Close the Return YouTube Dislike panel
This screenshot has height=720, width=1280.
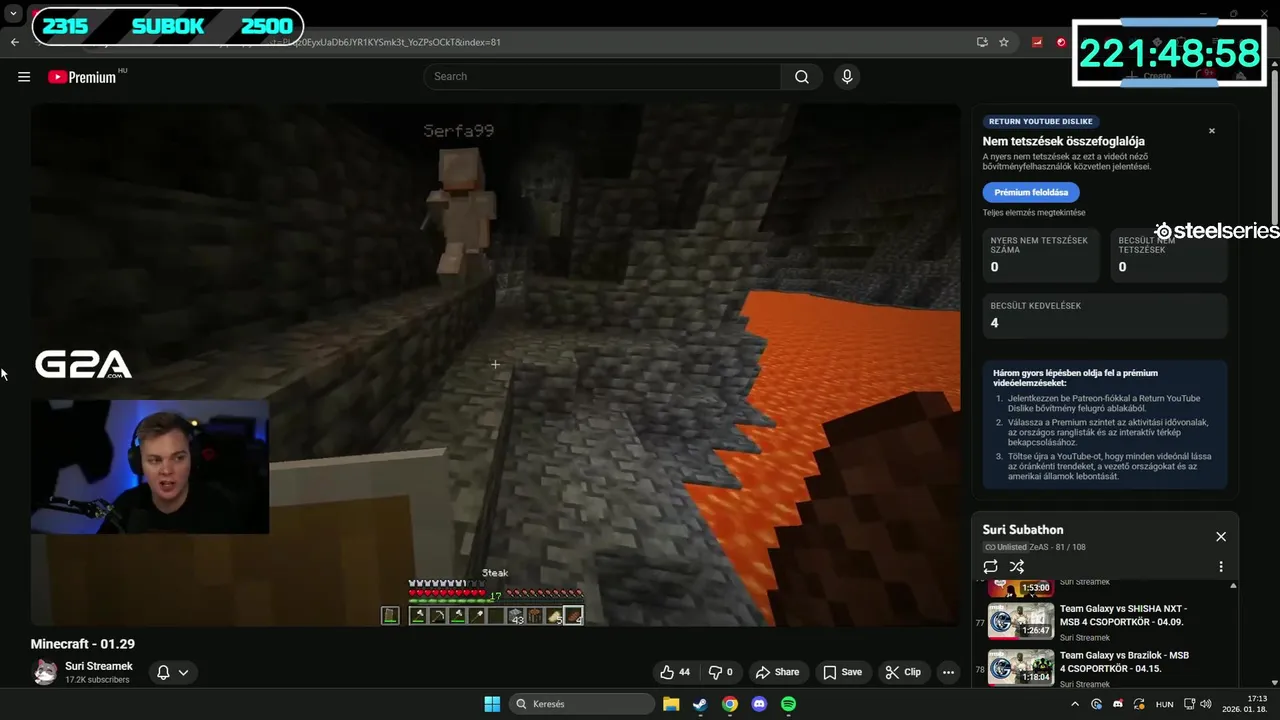pyautogui.click(x=1212, y=131)
